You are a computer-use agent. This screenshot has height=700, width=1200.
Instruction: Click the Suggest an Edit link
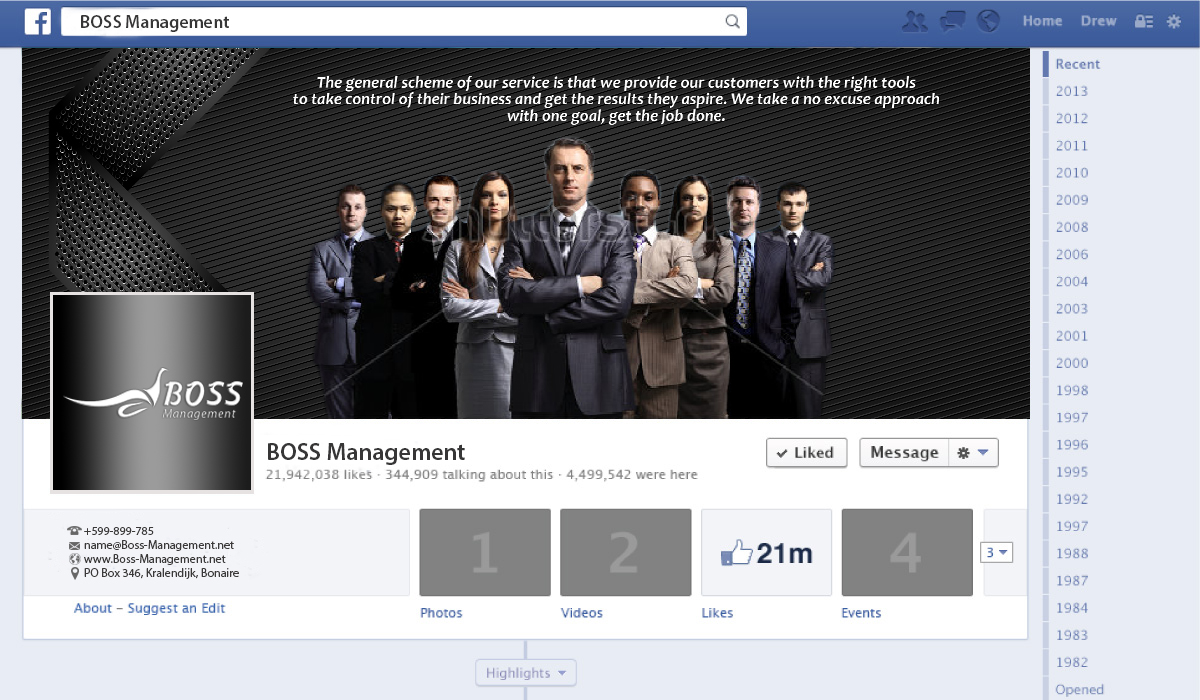pos(177,608)
